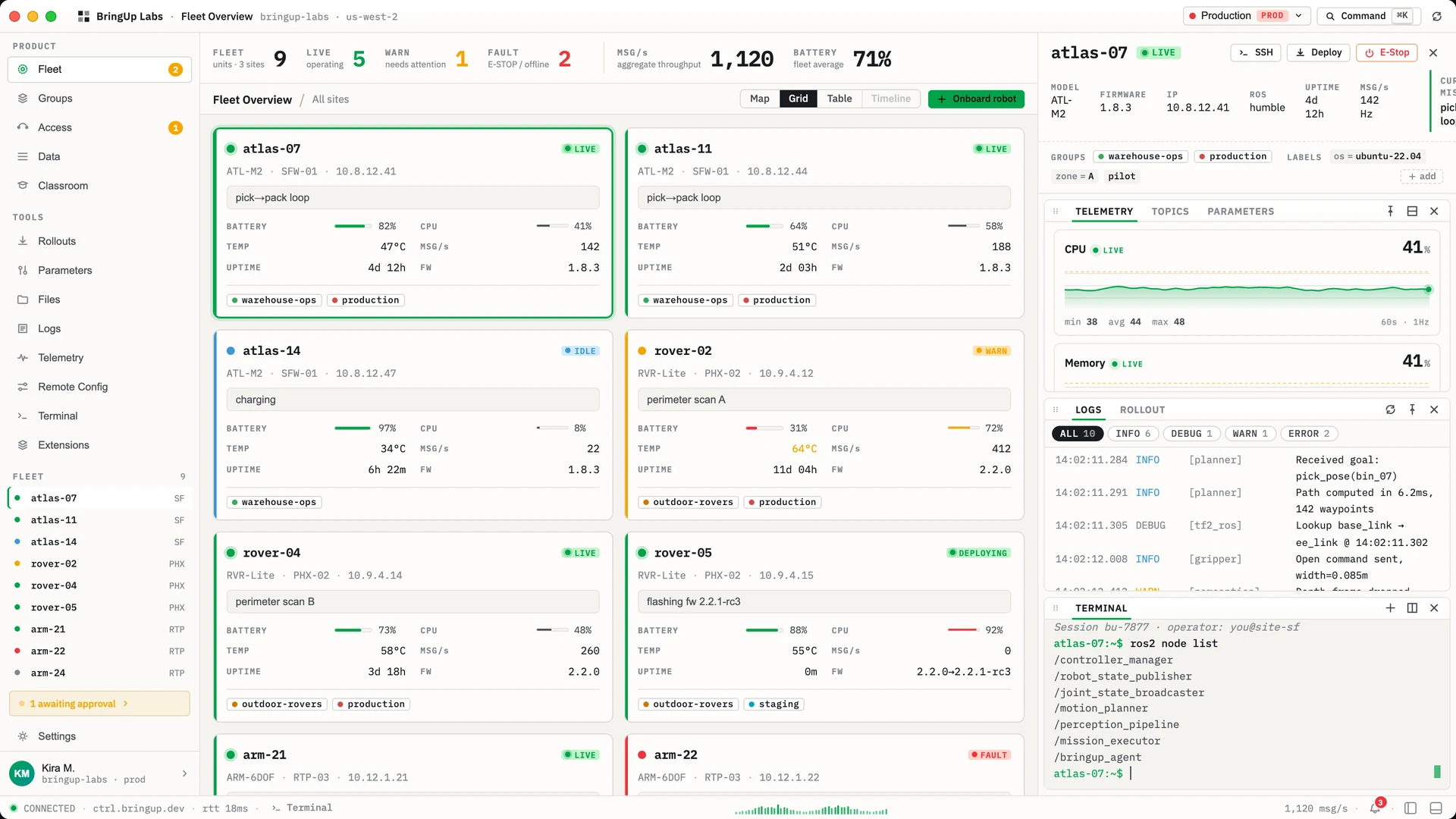Open the Production environment dropdown
The height and width of the screenshot is (819, 1456).
1247,16
